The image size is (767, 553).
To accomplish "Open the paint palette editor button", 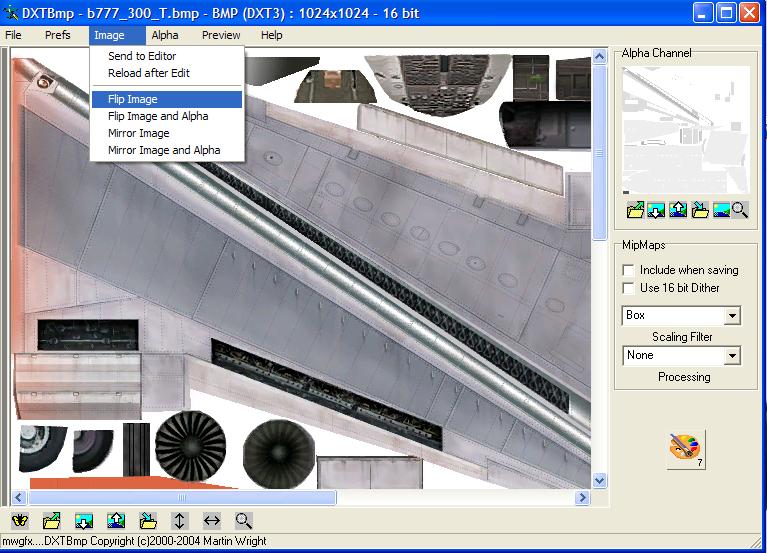I will point(686,450).
